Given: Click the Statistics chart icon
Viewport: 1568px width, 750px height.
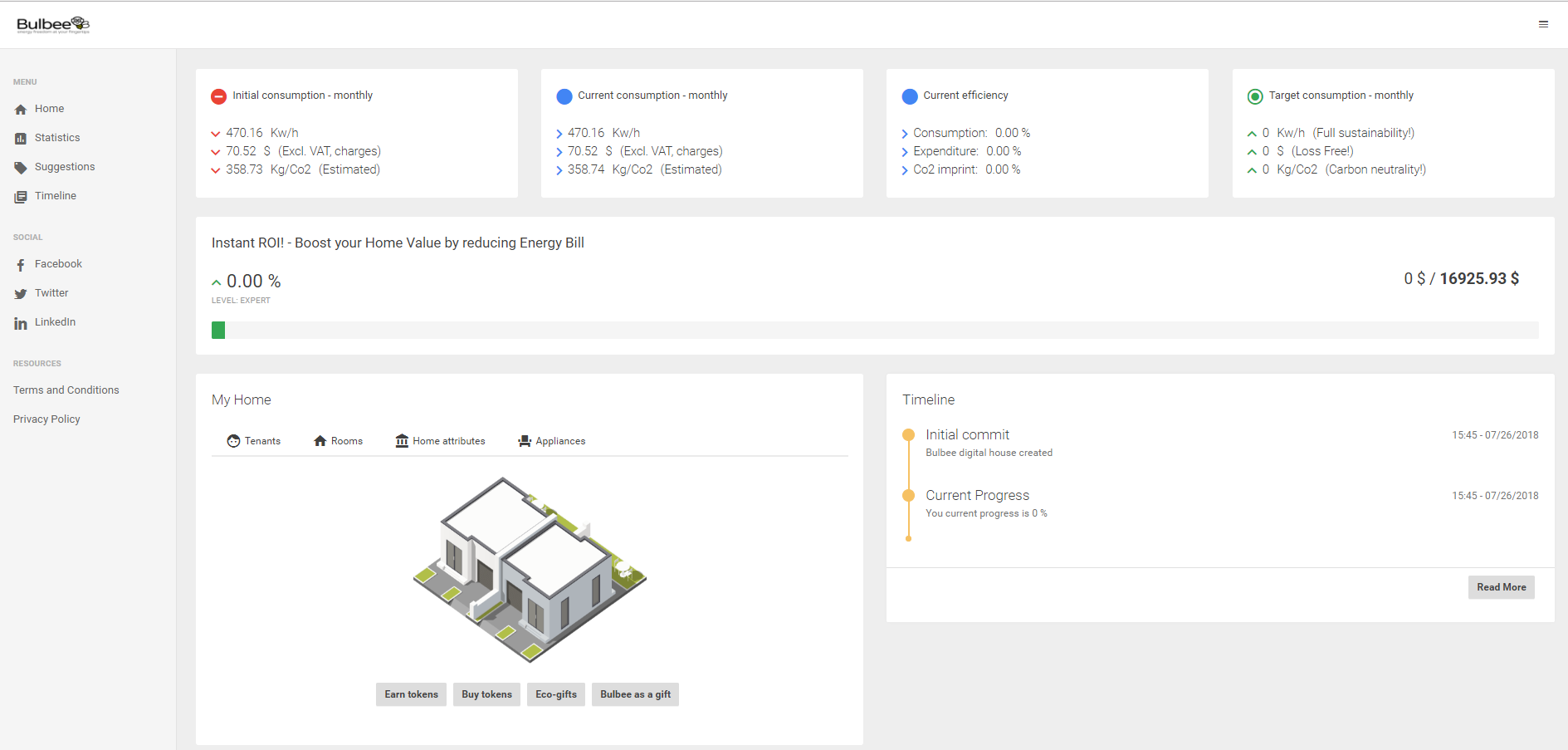Looking at the screenshot, I should [x=21, y=139].
